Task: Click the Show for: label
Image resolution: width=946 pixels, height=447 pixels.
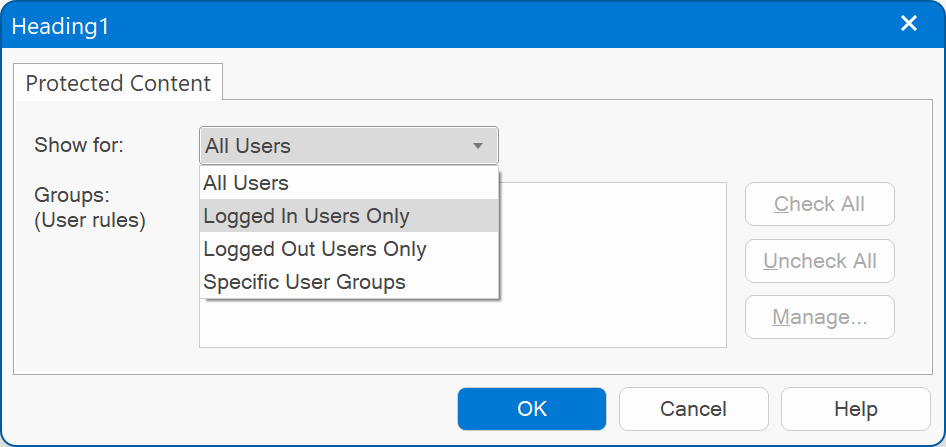Action: click(x=79, y=145)
